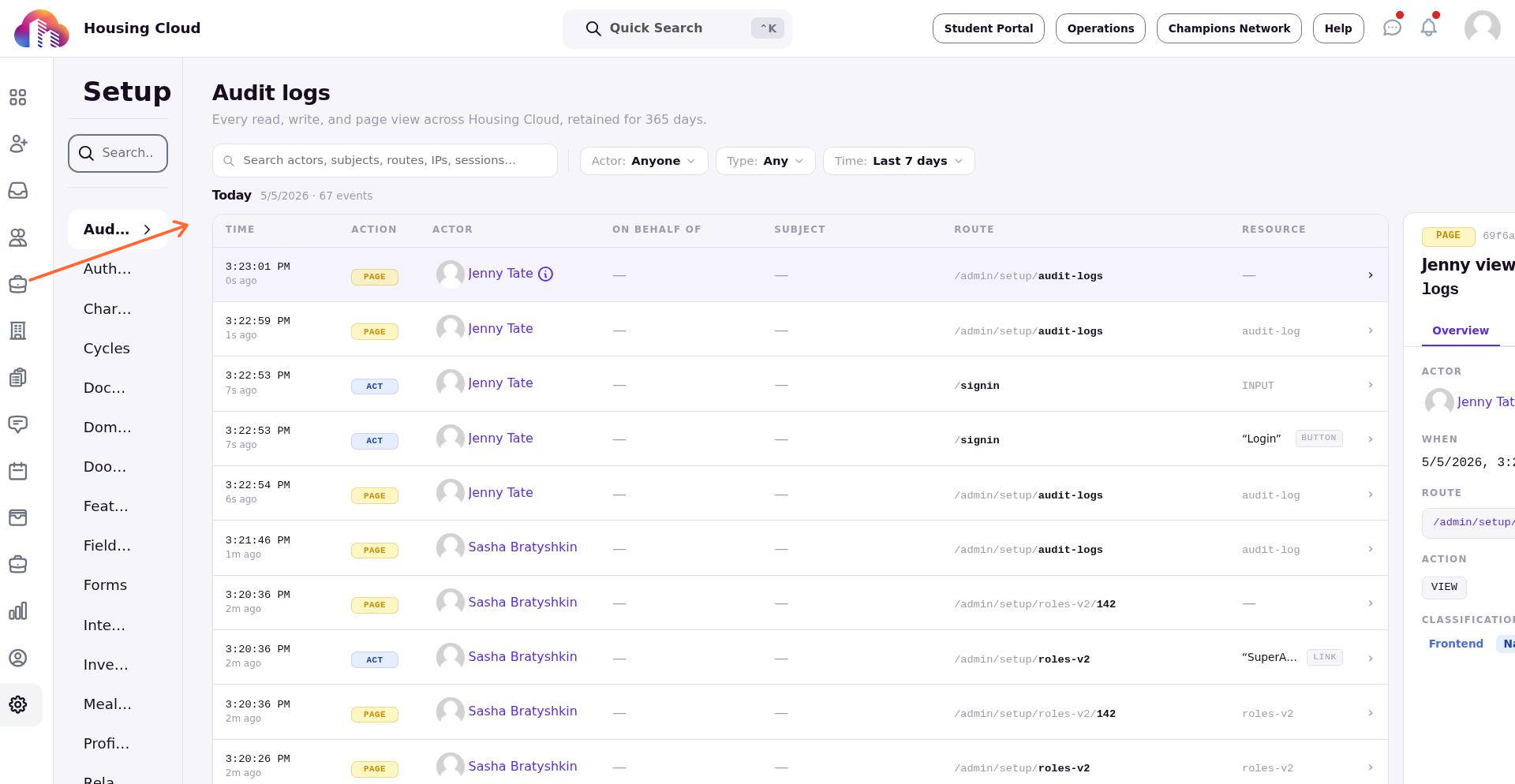Viewport: 1515px width, 784px height.
Task: Open the Cycles setup menu item
Action: tap(107, 349)
